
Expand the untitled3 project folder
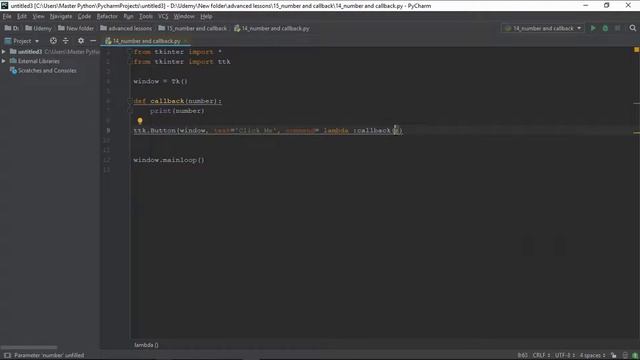(4, 52)
